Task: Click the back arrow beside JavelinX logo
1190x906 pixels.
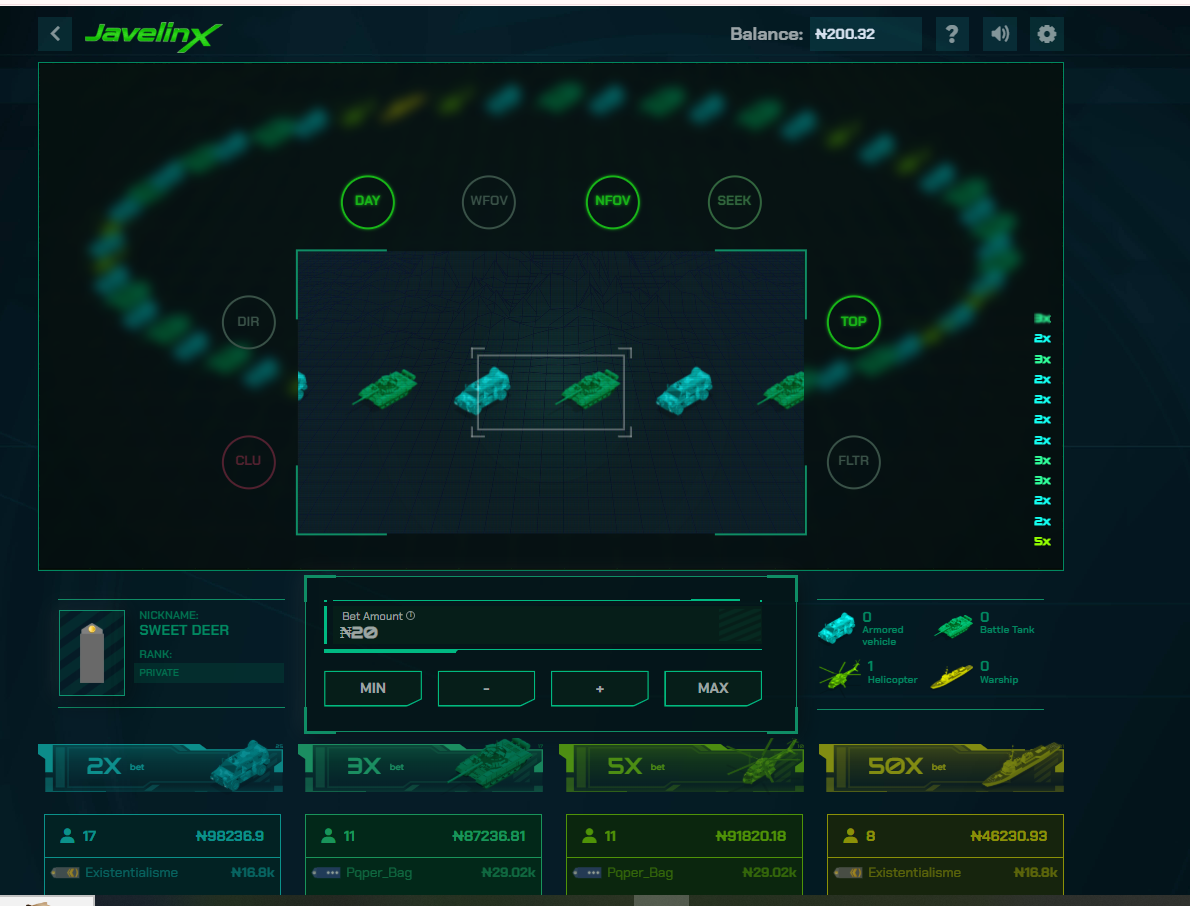Action: 55,34
